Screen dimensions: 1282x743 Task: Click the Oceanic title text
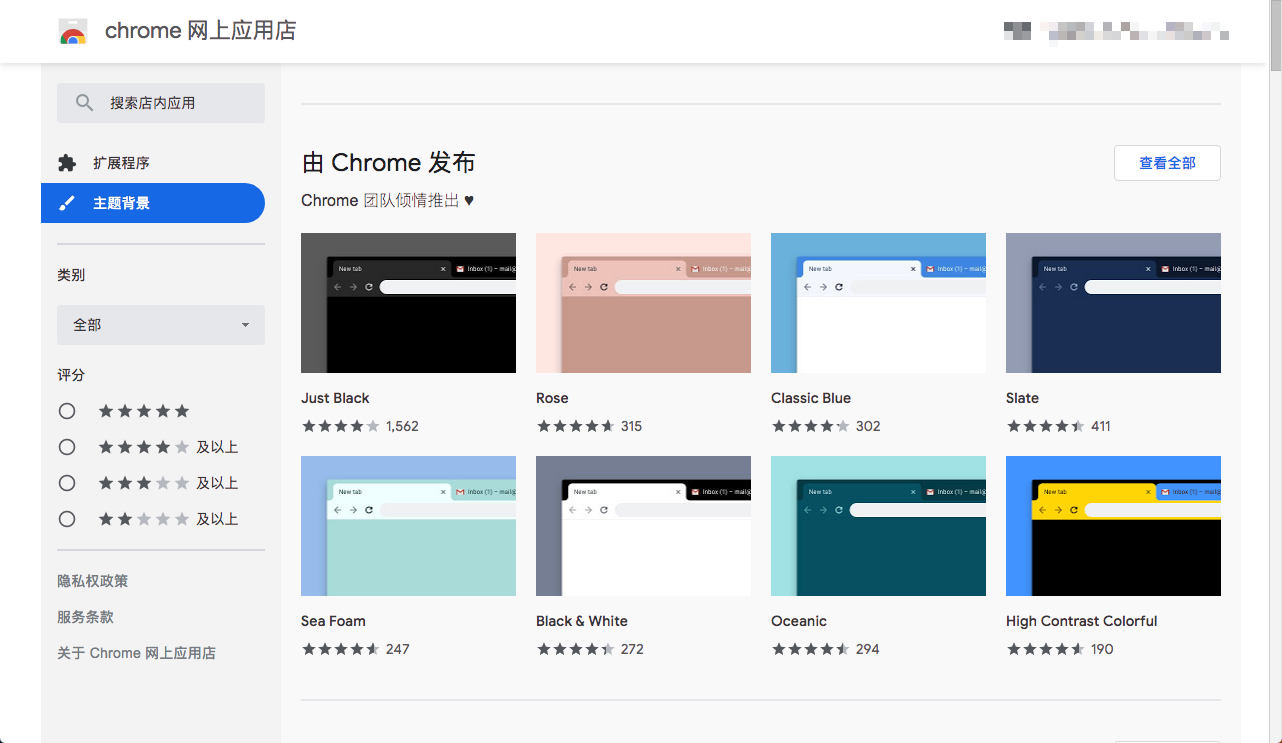pos(799,621)
